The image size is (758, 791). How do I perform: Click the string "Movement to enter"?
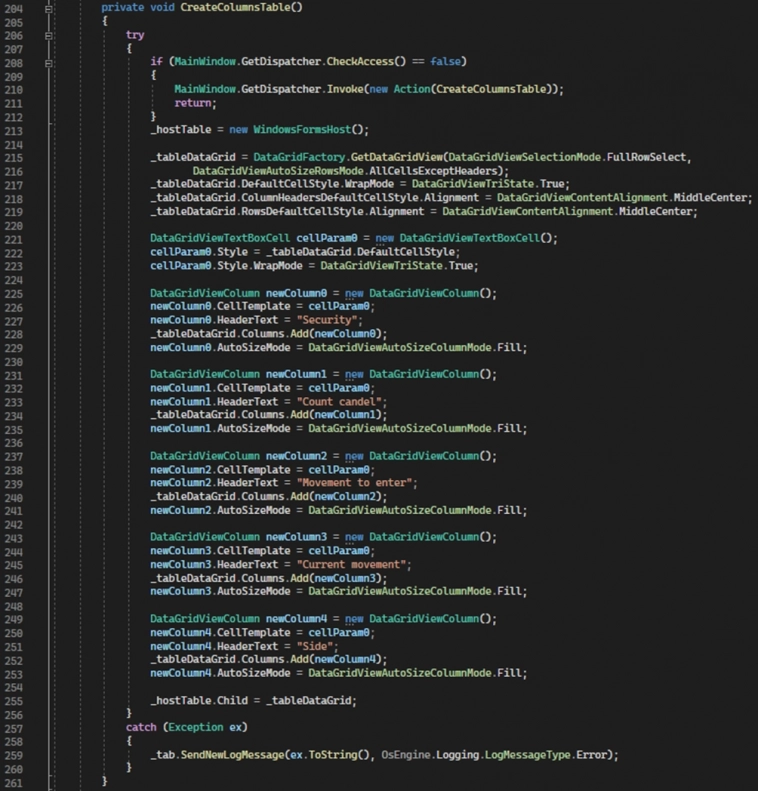tap(354, 483)
